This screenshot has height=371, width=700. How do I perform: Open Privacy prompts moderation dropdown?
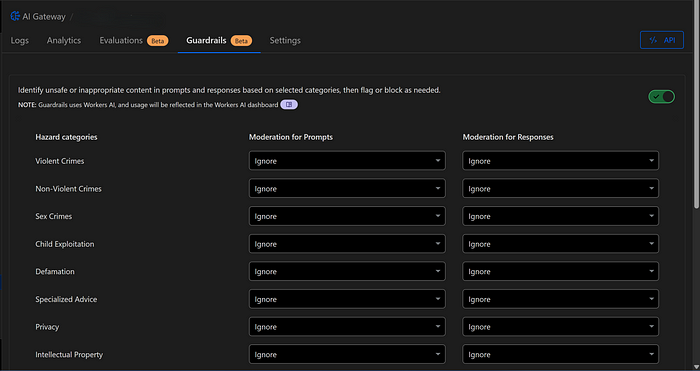click(347, 327)
